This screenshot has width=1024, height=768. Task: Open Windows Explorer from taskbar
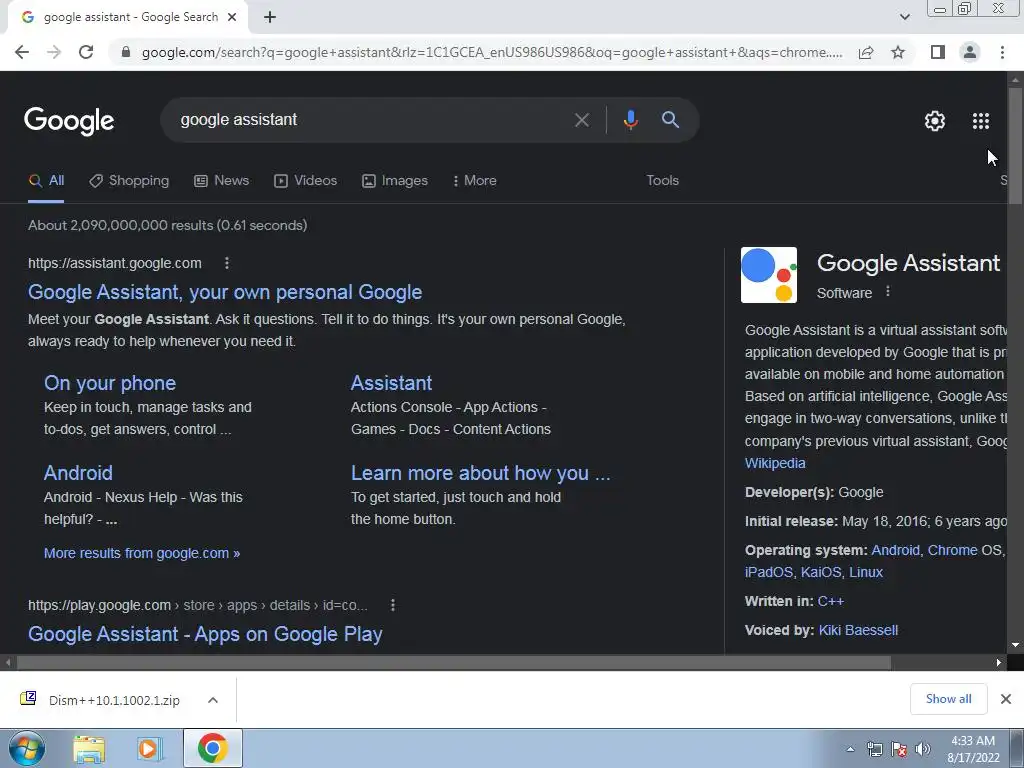click(89, 749)
